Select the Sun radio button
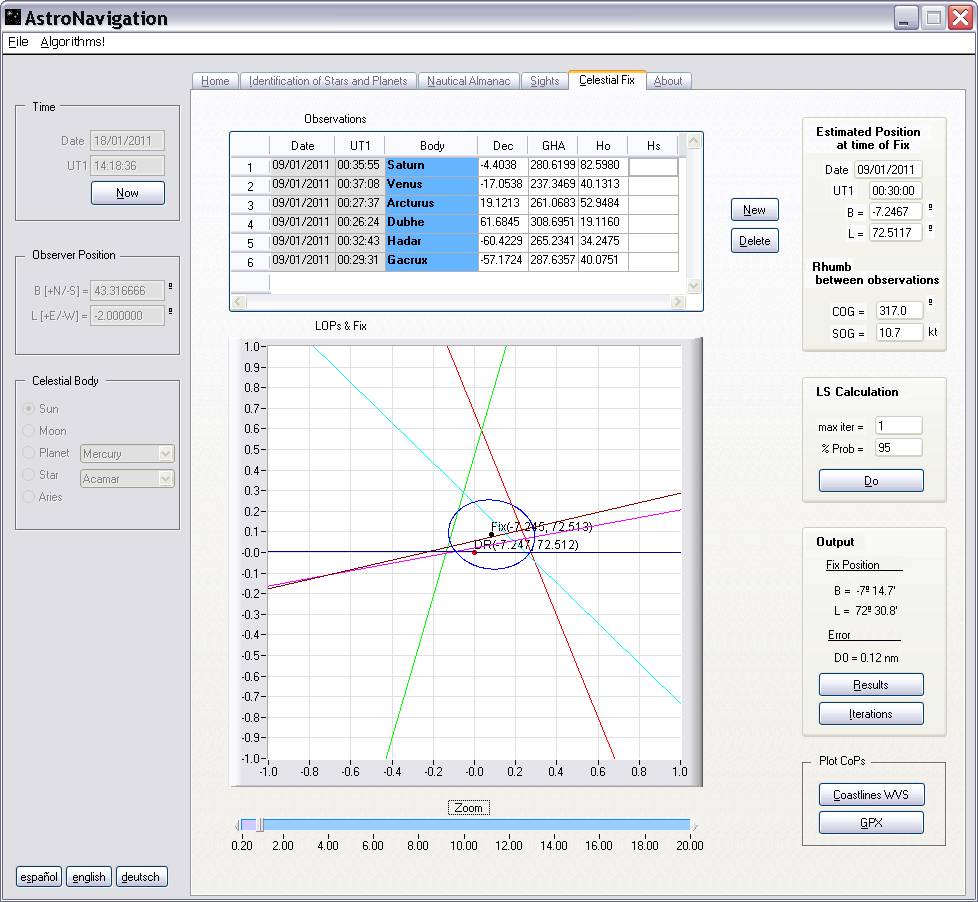This screenshot has width=978, height=902. (x=29, y=409)
